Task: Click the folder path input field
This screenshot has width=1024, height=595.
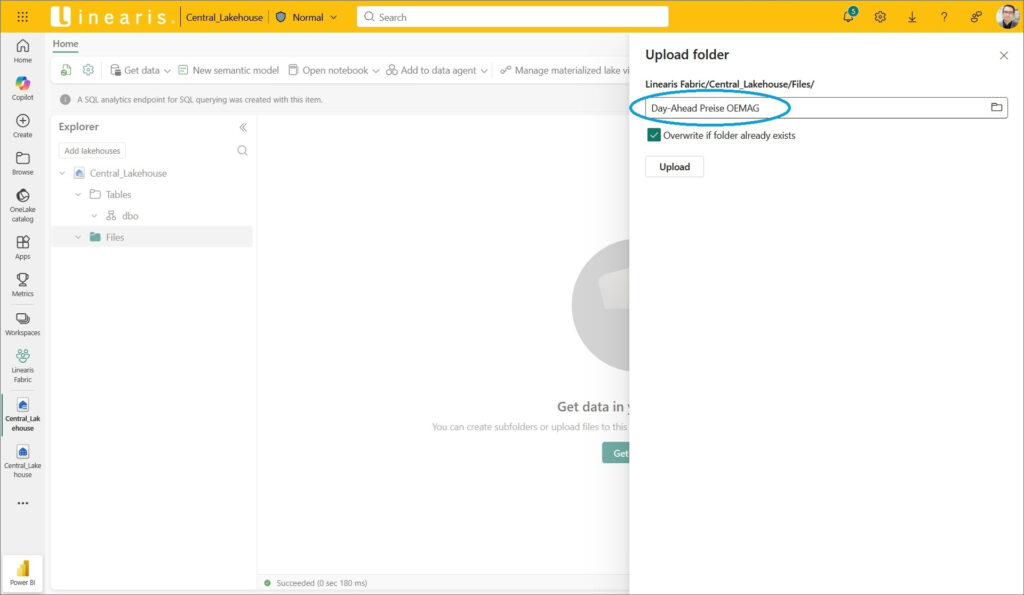Action: [x=810, y=108]
